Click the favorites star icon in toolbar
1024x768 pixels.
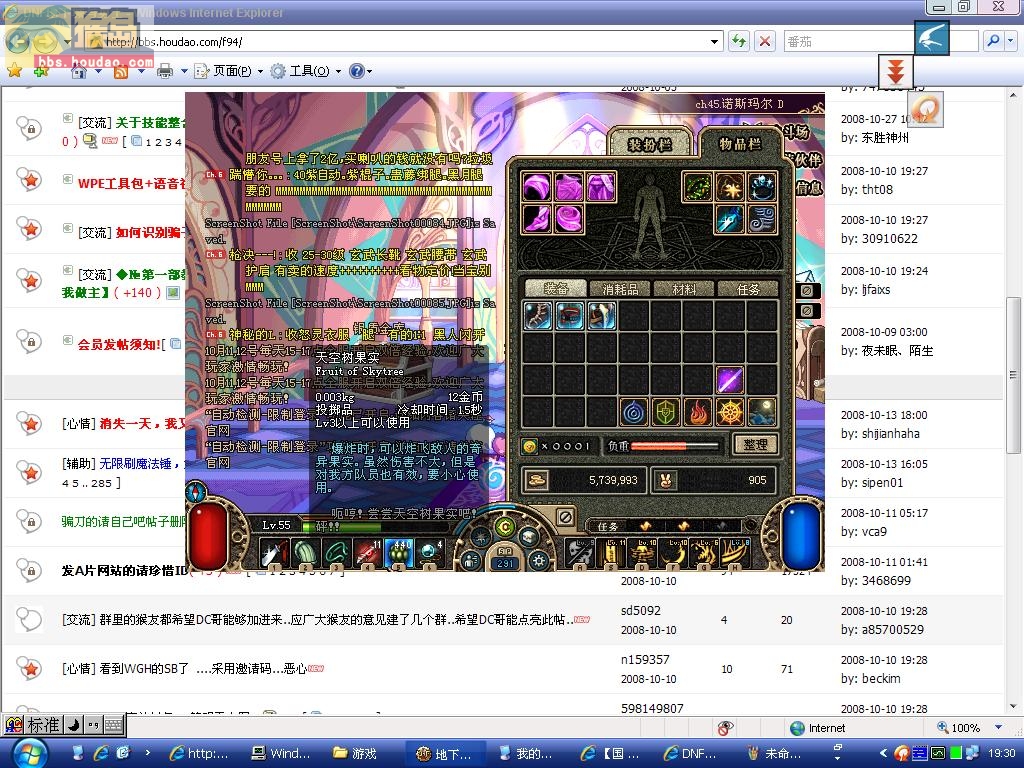tap(14, 71)
